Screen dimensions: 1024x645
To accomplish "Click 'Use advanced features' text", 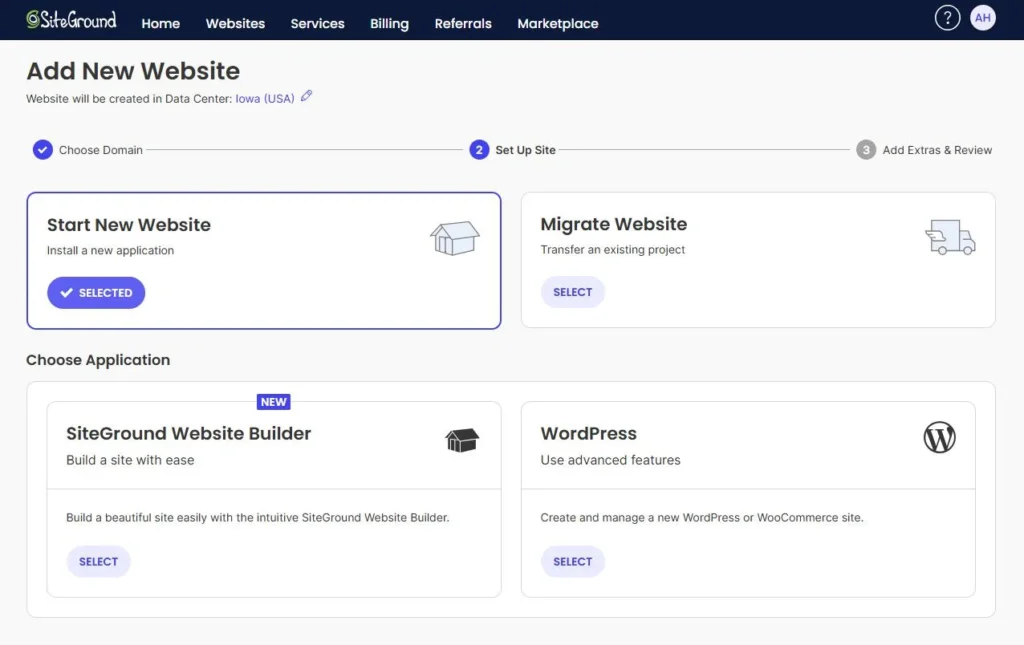I will [610, 460].
